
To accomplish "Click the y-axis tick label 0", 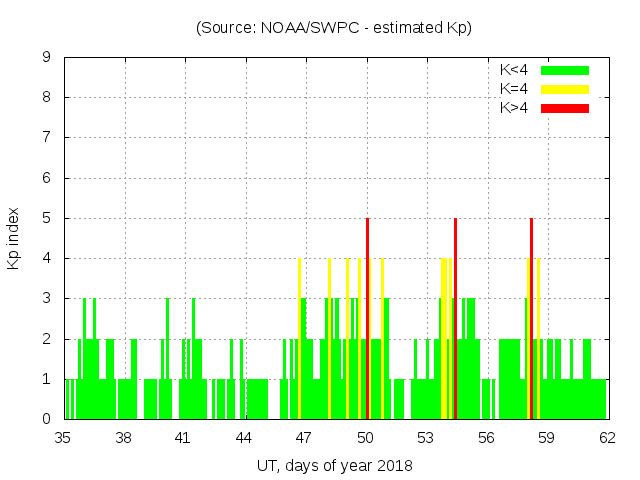I will (x=47, y=419).
